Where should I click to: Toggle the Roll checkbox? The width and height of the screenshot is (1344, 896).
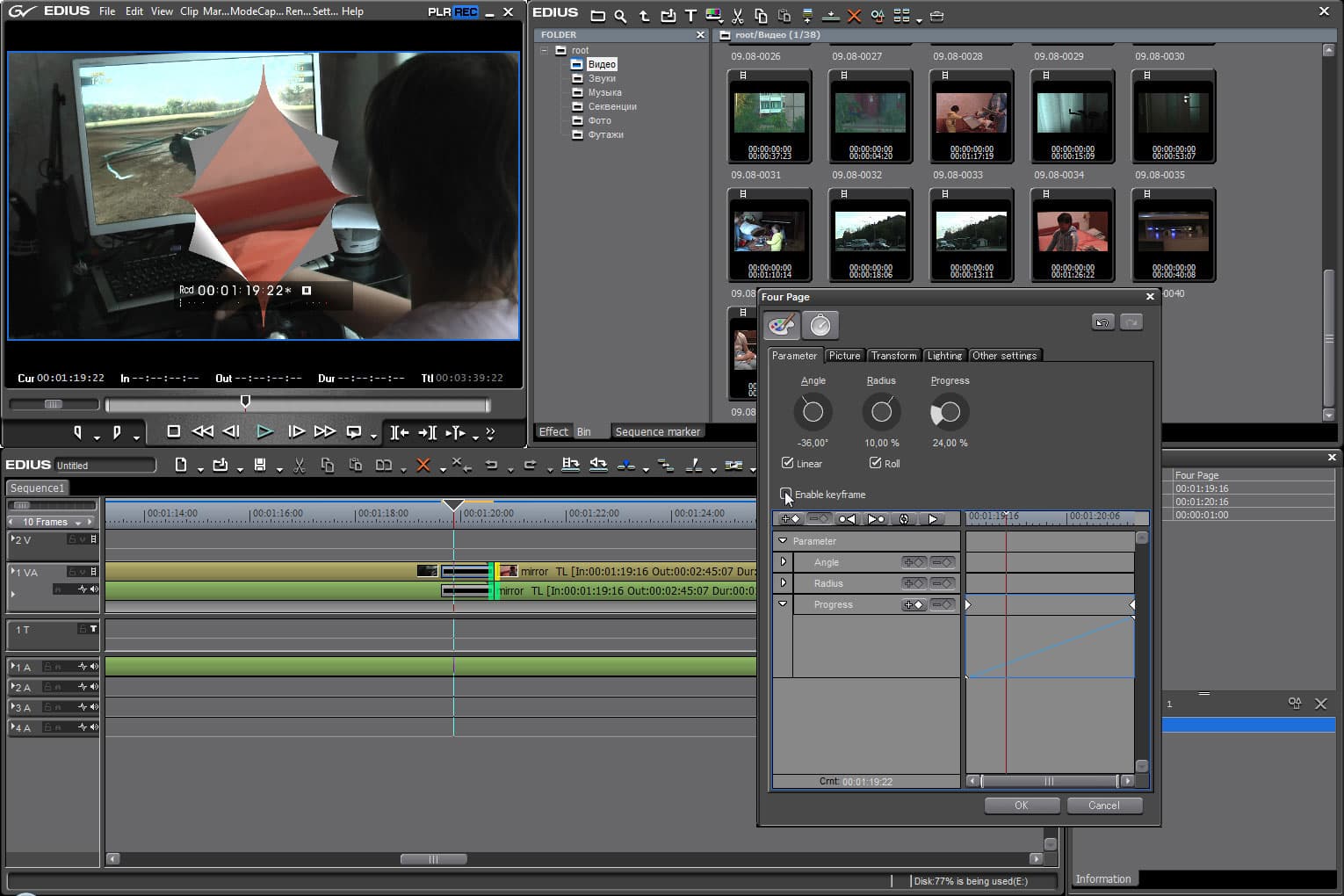tap(875, 463)
